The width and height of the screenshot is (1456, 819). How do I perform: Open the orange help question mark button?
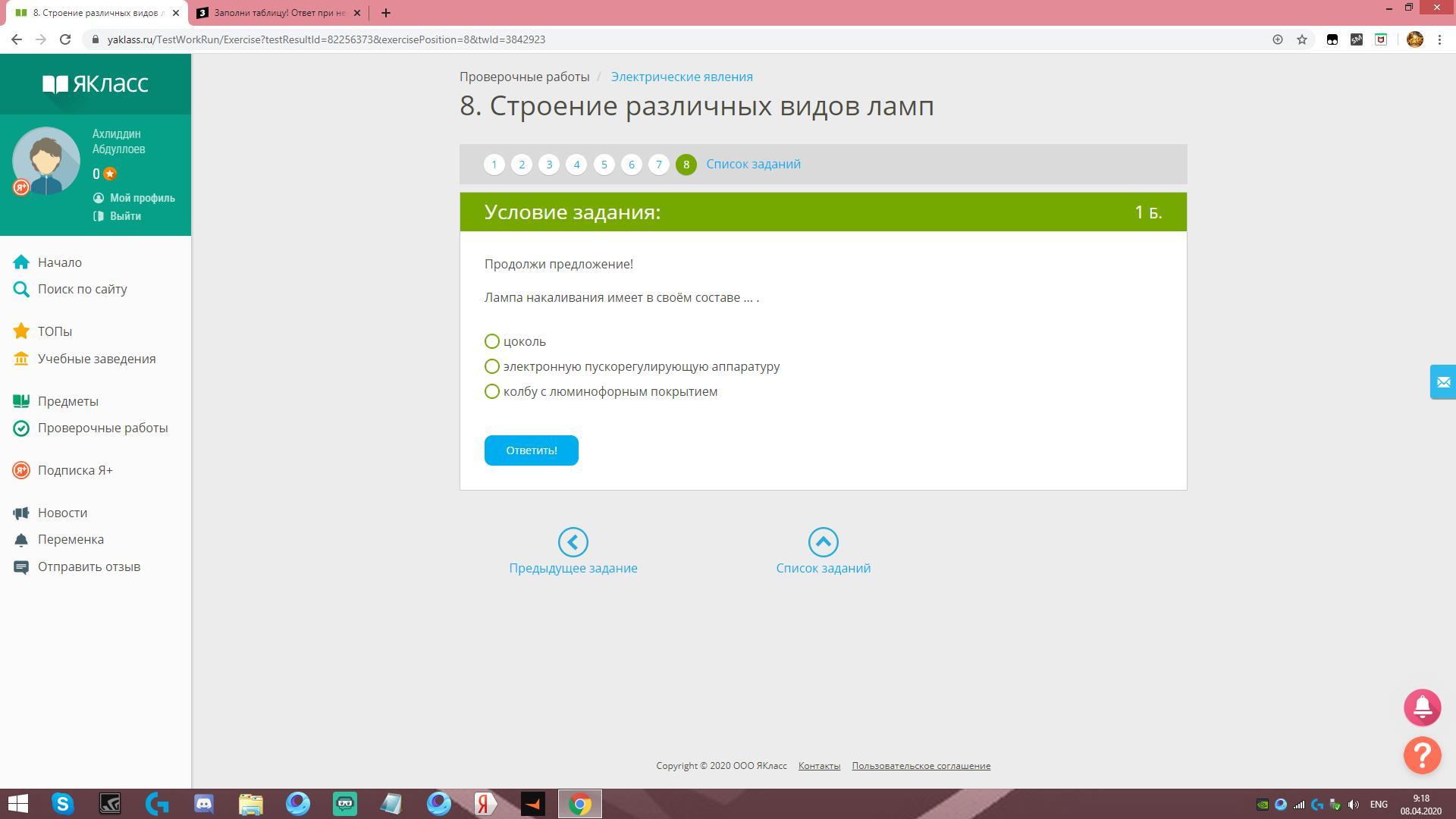1422,755
